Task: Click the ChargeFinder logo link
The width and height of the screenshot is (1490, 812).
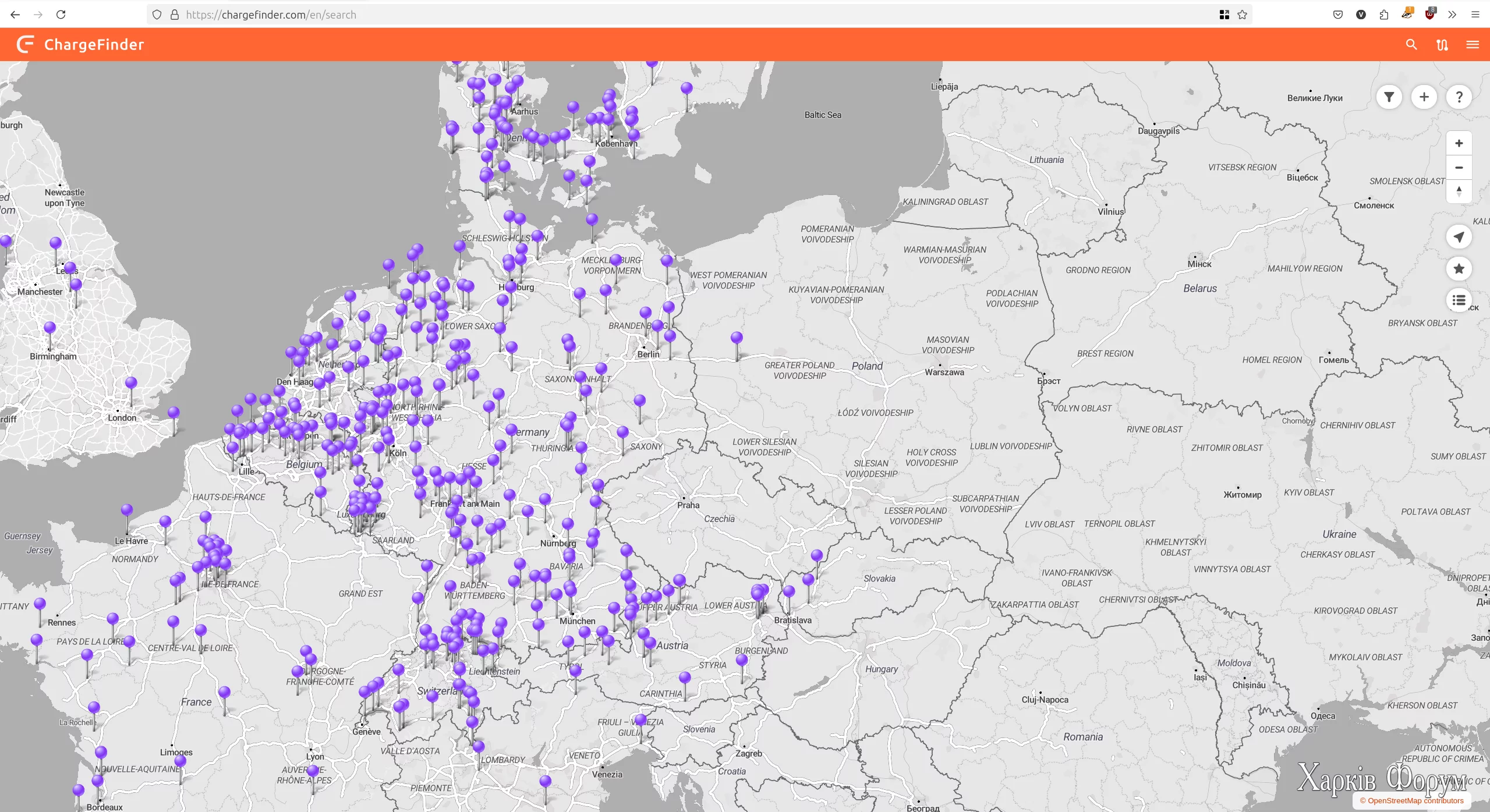Action: point(80,45)
